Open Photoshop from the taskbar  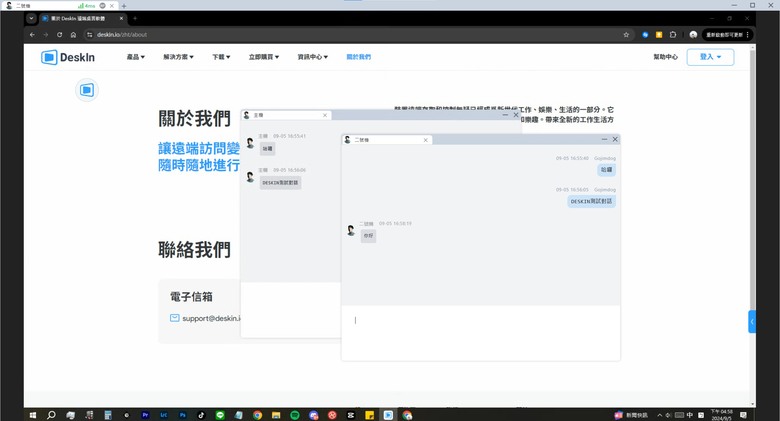coord(183,415)
